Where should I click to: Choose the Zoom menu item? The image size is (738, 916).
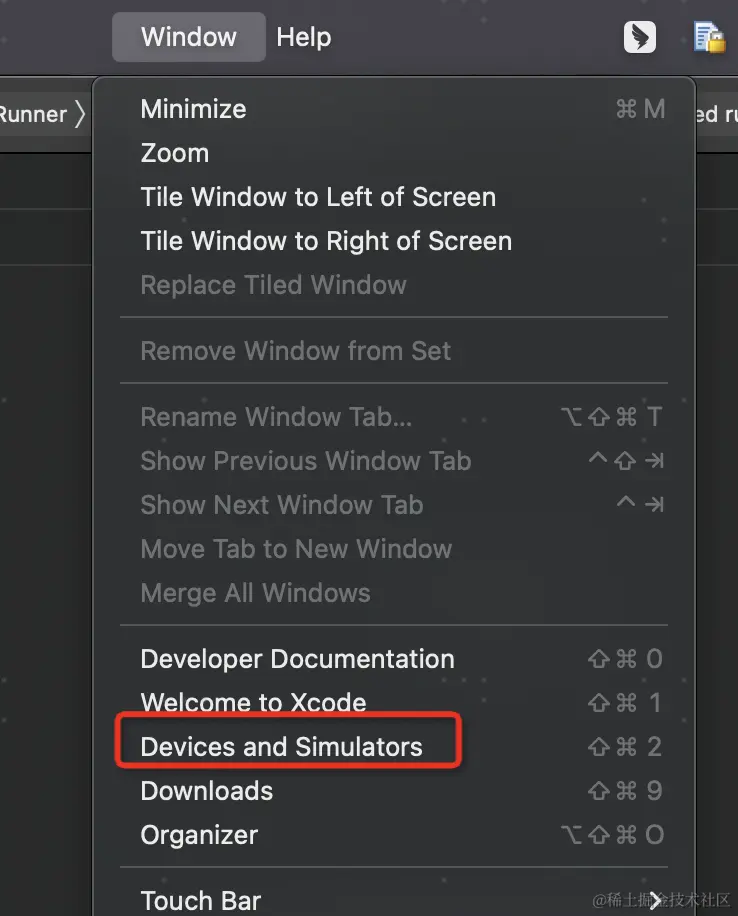(175, 153)
